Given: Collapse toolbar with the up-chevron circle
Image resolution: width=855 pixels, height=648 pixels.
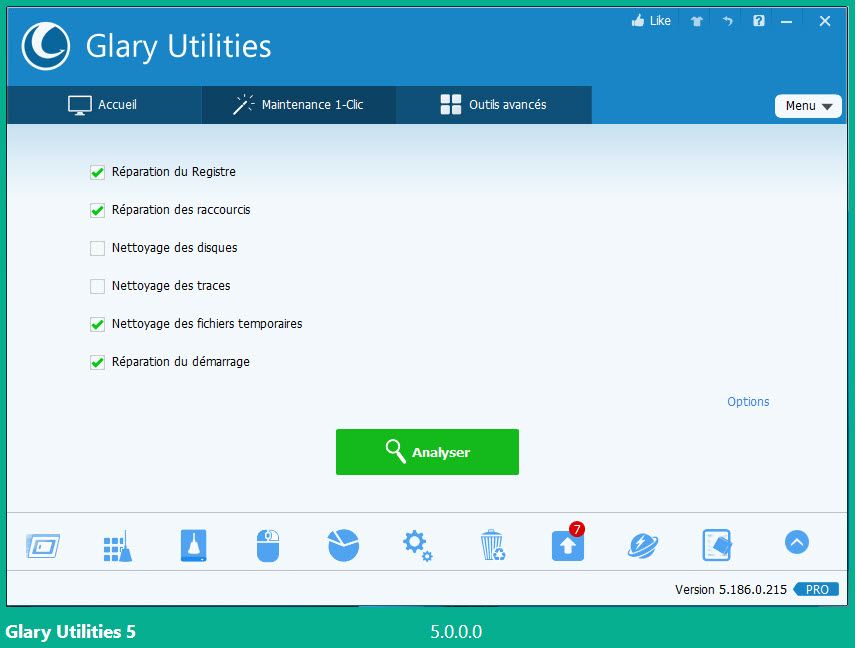Looking at the screenshot, I should (797, 542).
